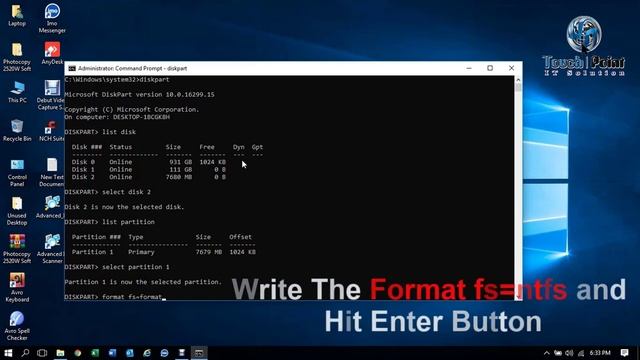Image resolution: width=640 pixels, height=360 pixels.
Task: Open taskbar Search magnifier
Action: click(x=25, y=353)
